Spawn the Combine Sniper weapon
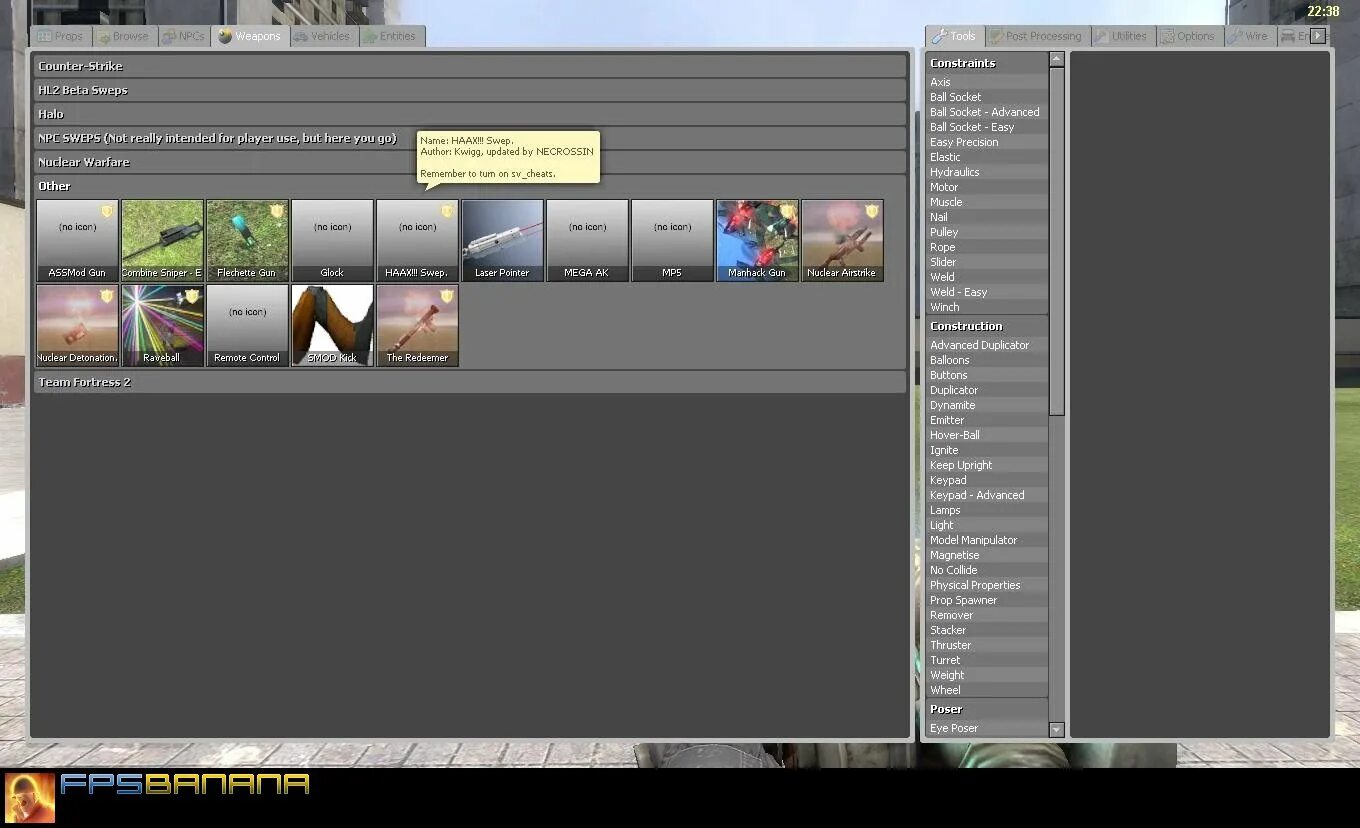Viewport: 1360px width, 828px height. coord(162,240)
